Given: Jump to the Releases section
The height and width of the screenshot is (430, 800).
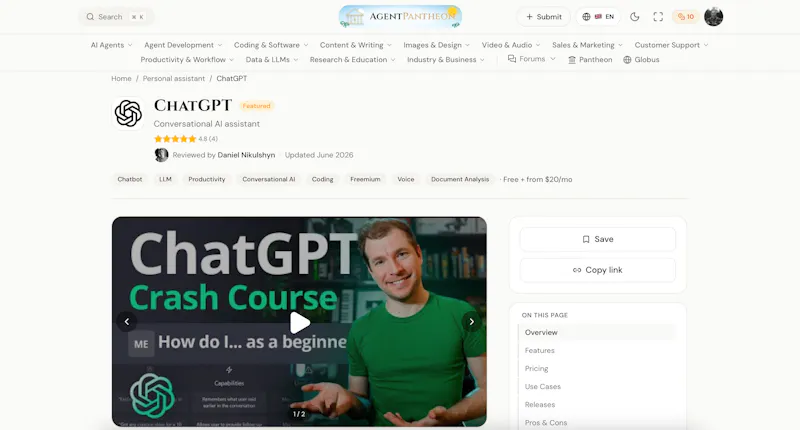Looking at the screenshot, I should (x=597, y=405).
